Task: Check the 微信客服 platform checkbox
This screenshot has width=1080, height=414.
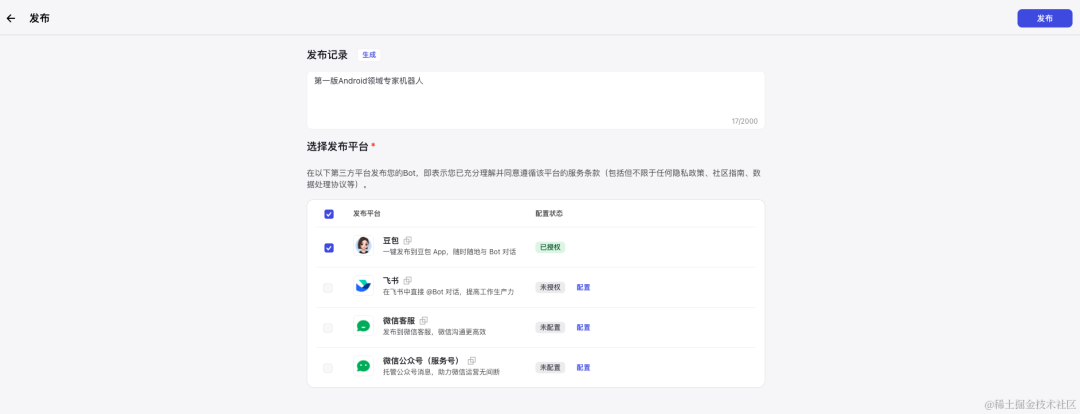Action: click(328, 328)
